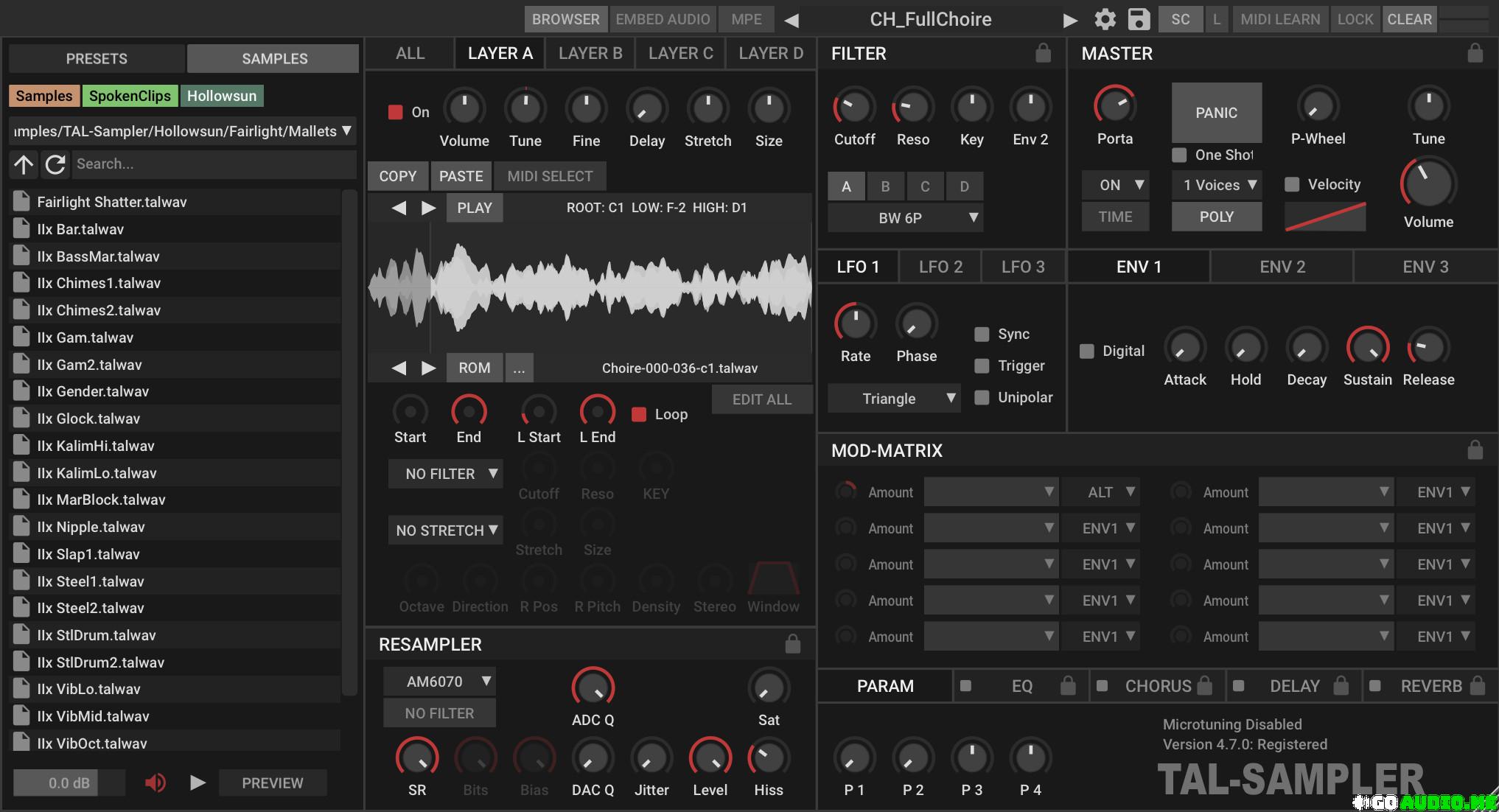Enable One Shot checkbox
Image resolution: width=1499 pixels, height=812 pixels.
pyautogui.click(x=1179, y=155)
